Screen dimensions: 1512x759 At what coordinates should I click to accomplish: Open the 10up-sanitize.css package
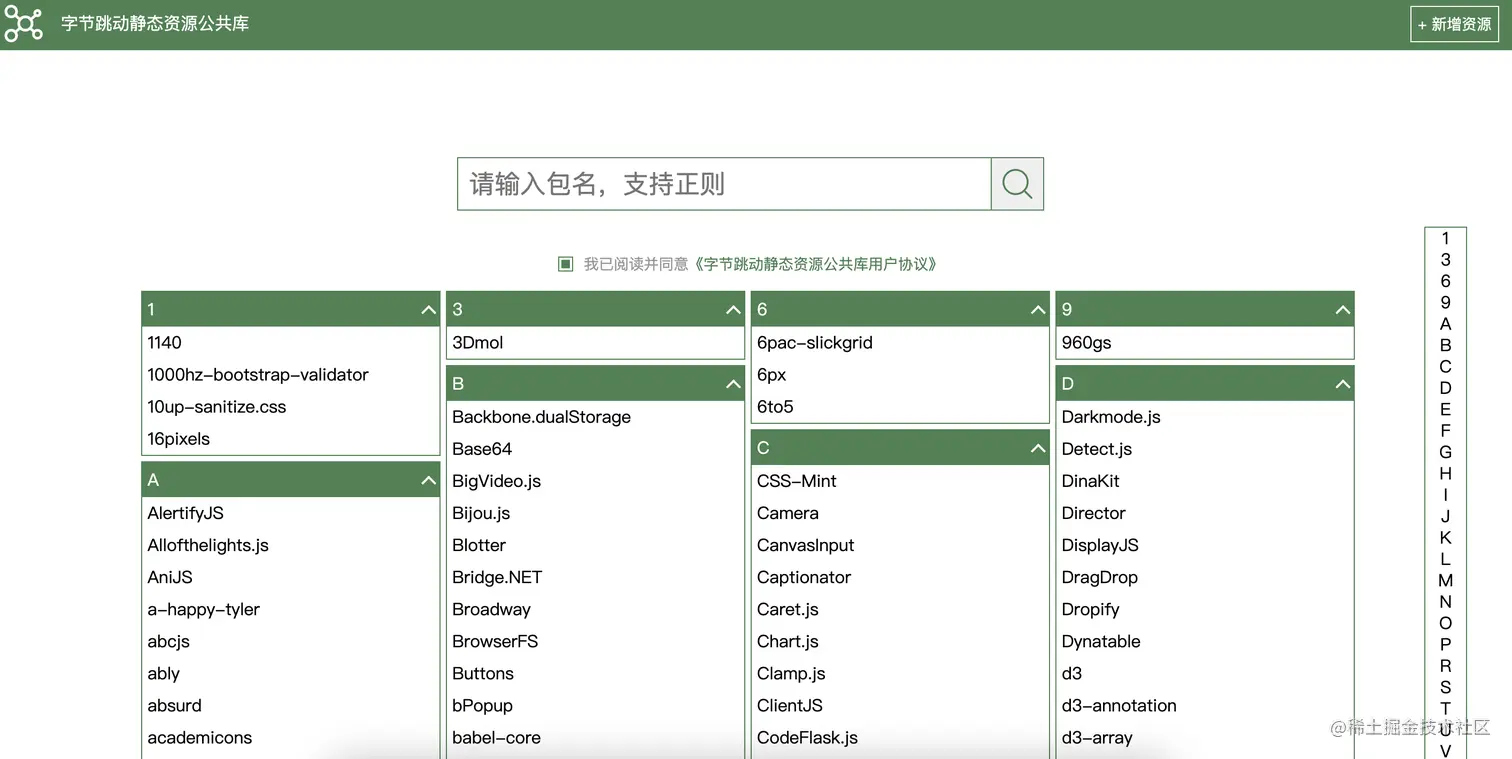click(217, 407)
